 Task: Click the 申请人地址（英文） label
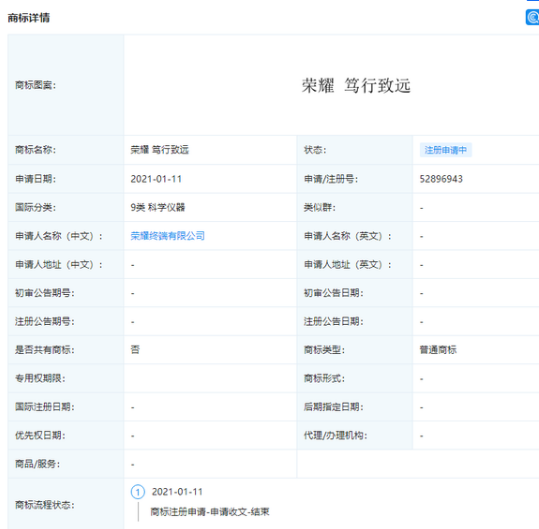point(348,265)
